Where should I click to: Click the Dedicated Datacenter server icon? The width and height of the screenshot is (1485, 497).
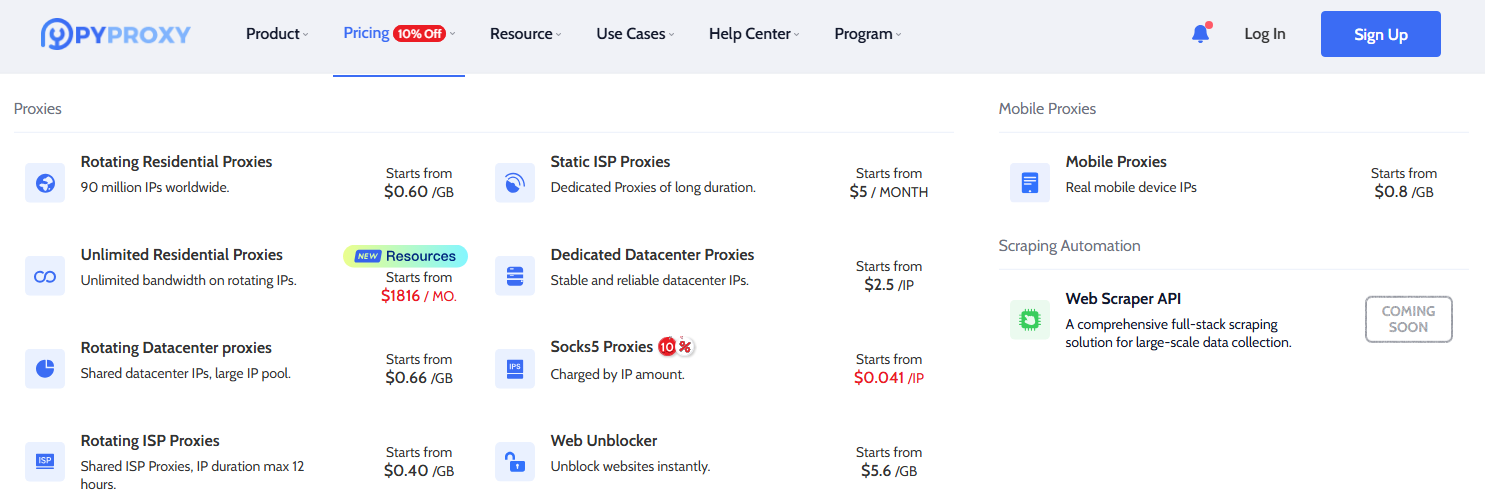515,276
